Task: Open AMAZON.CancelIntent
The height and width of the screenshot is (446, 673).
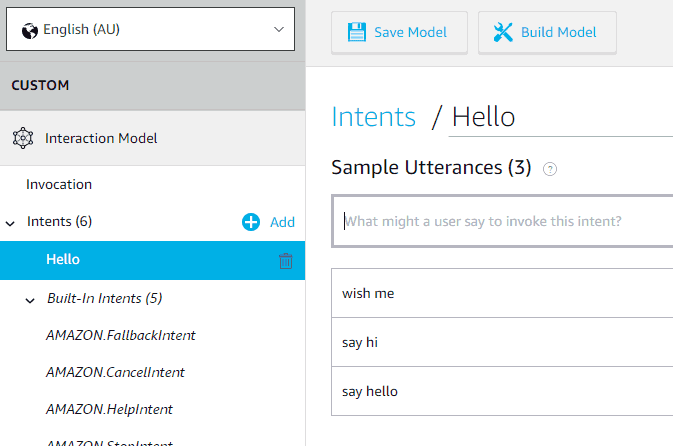Action: (x=115, y=372)
